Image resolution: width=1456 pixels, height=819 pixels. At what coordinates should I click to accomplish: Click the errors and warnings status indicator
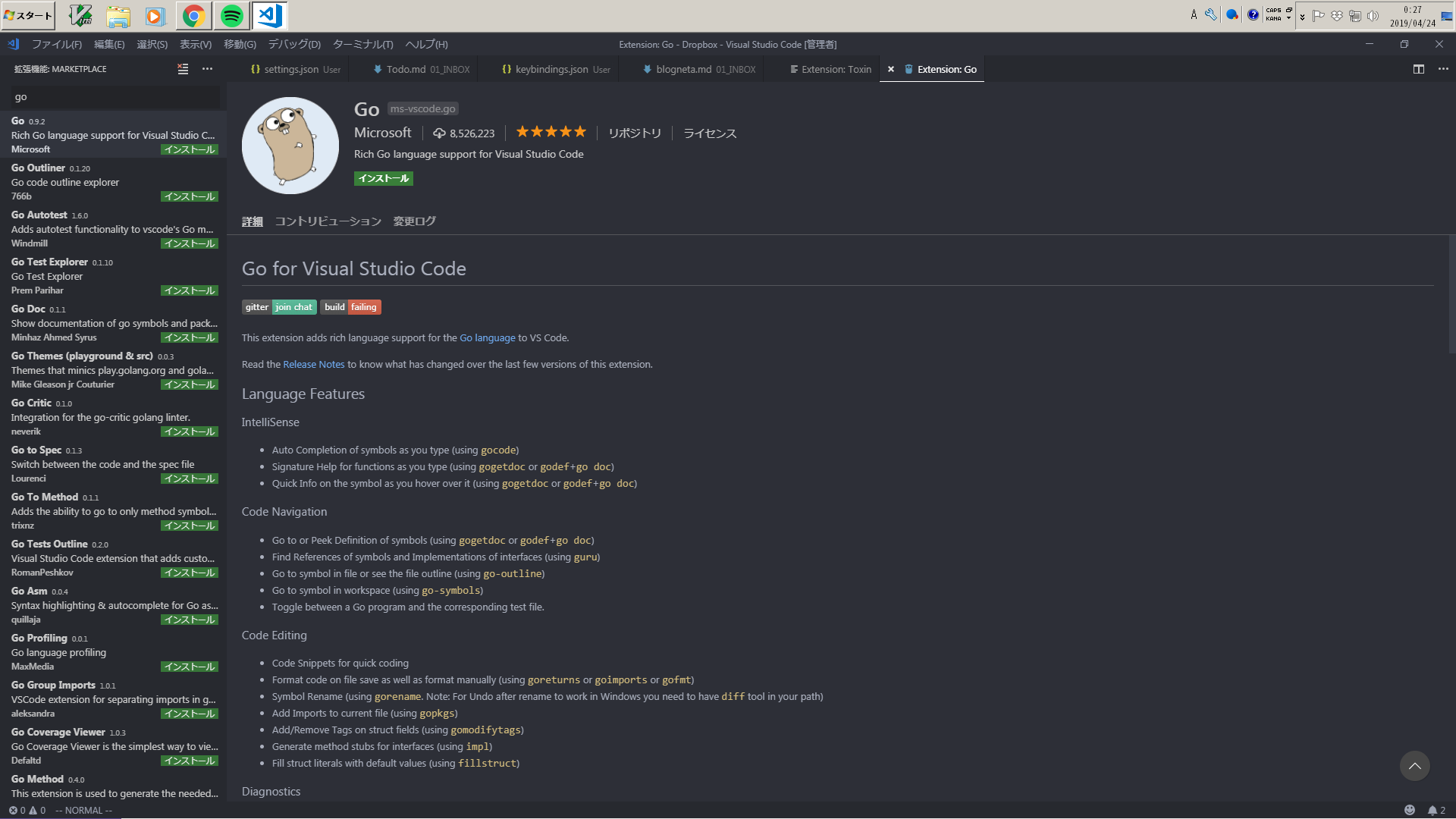click(27, 810)
